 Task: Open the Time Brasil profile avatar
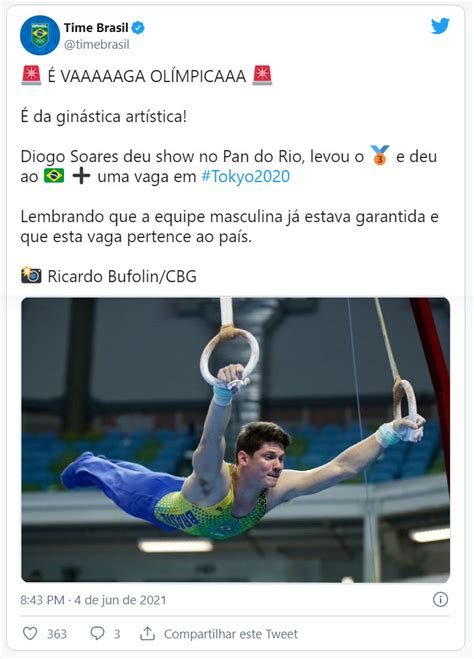[40, 35]
